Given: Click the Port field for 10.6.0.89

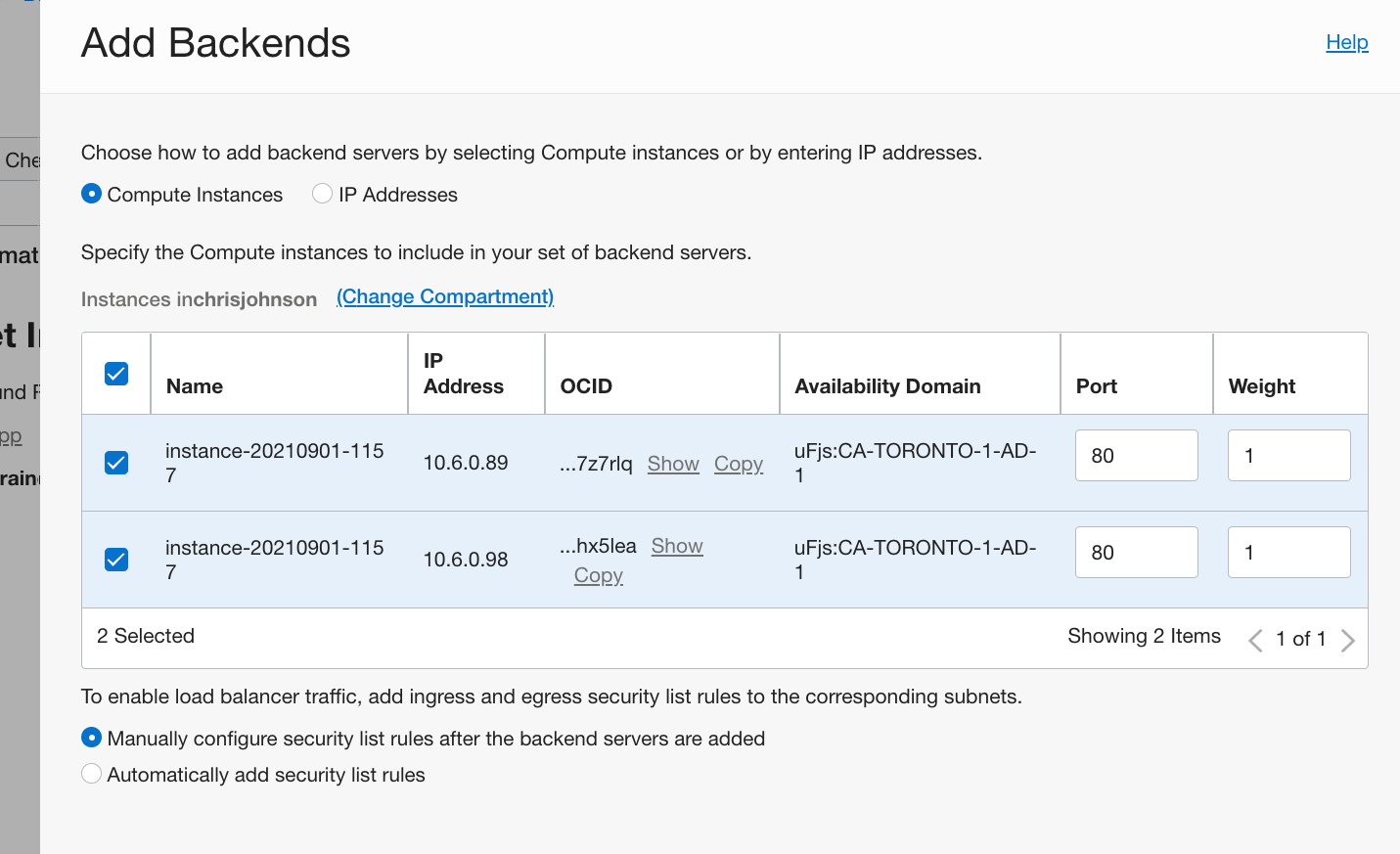Looking at the screenshot, I should click(x=1136, y=456).
